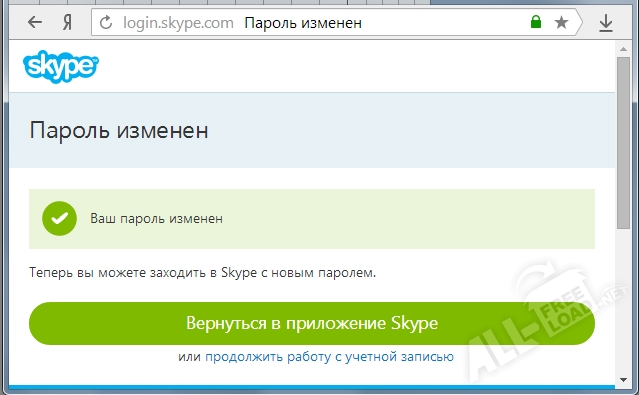Image resolution: width=639 pixels, height=395 pixels.
Task: Click the vertical scrollbar thumb
Action: click(623, 143)
